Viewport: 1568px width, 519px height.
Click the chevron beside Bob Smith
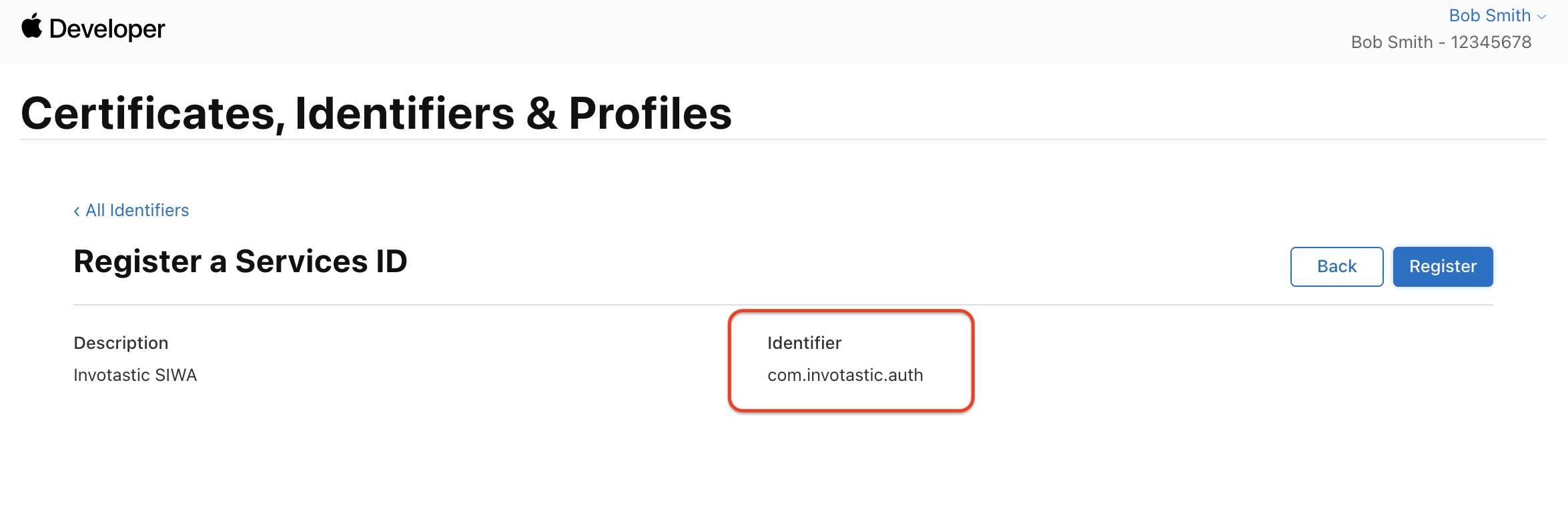click(x=1541, y=17)
